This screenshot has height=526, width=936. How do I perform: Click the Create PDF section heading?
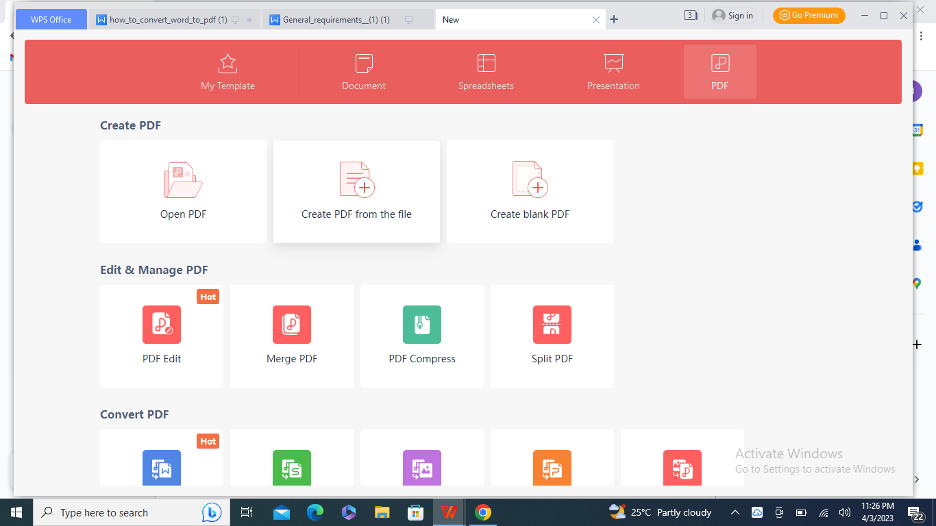point(130,125)
